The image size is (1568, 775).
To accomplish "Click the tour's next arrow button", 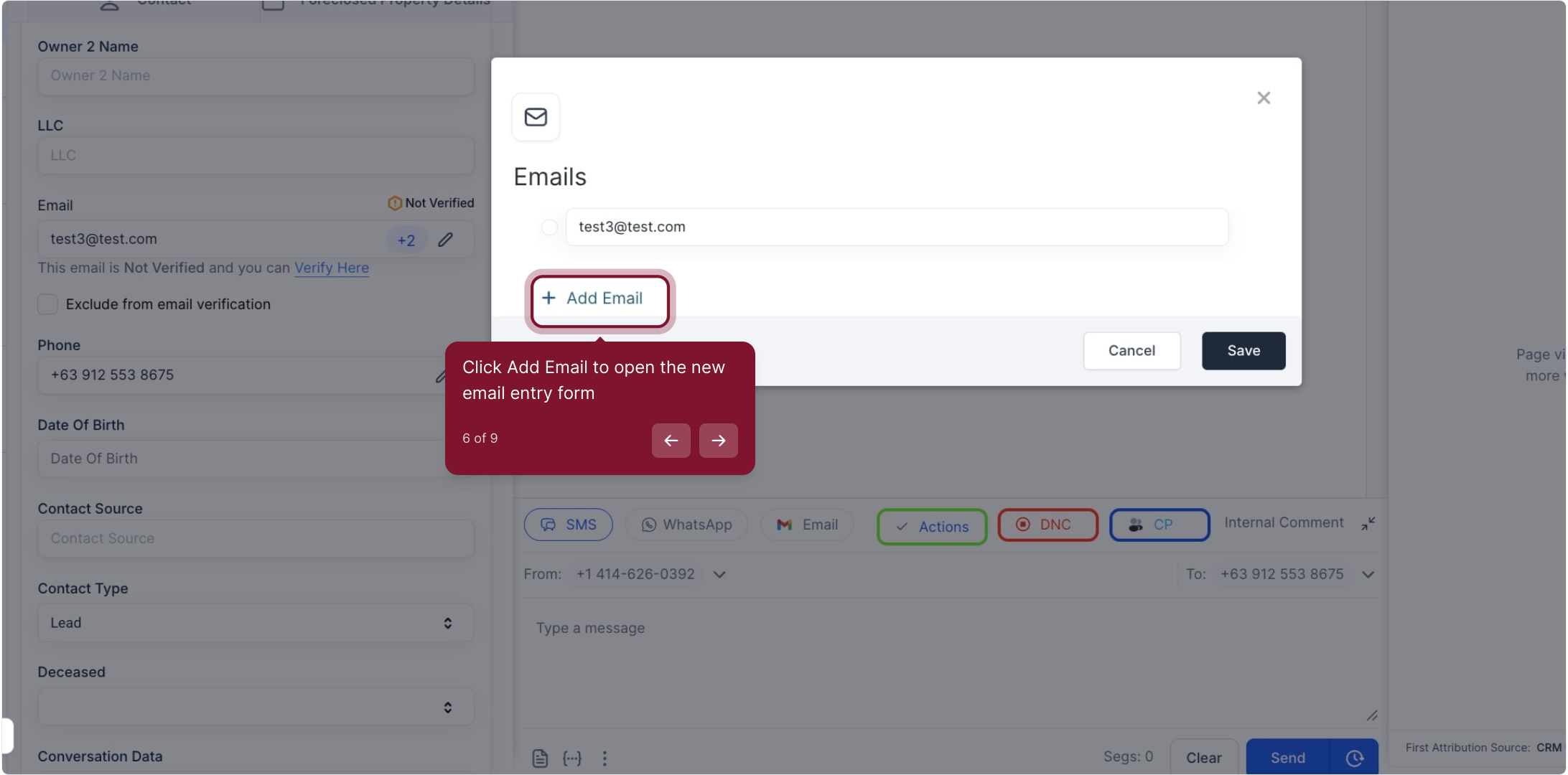I will point(718,440).
